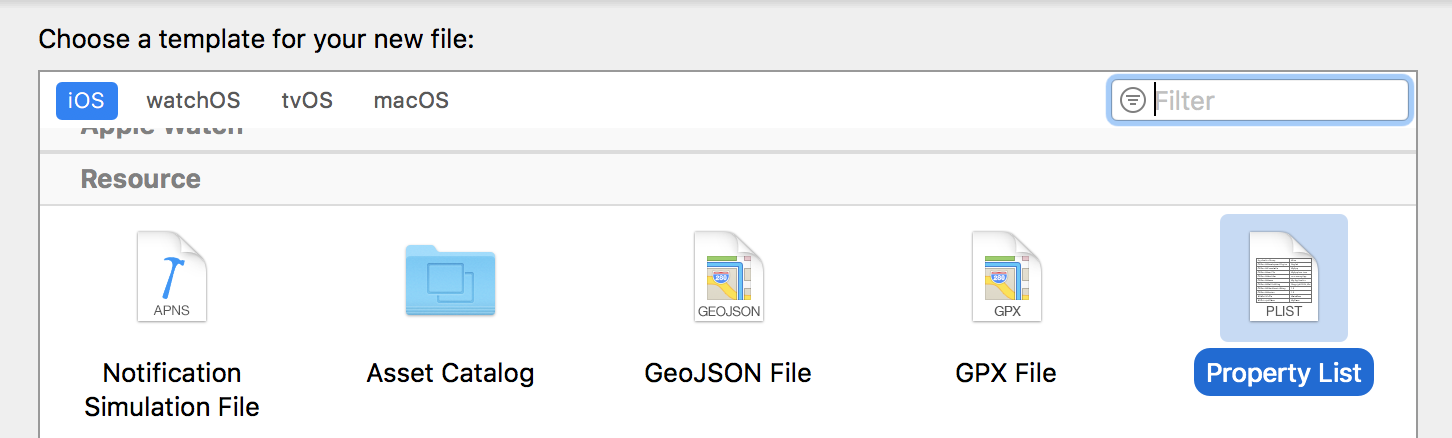Image resolution: width=1452 pixels, height=438 pixels.
Task: Click the partially hidden Apple Watch header
Action: coord(161,131)
